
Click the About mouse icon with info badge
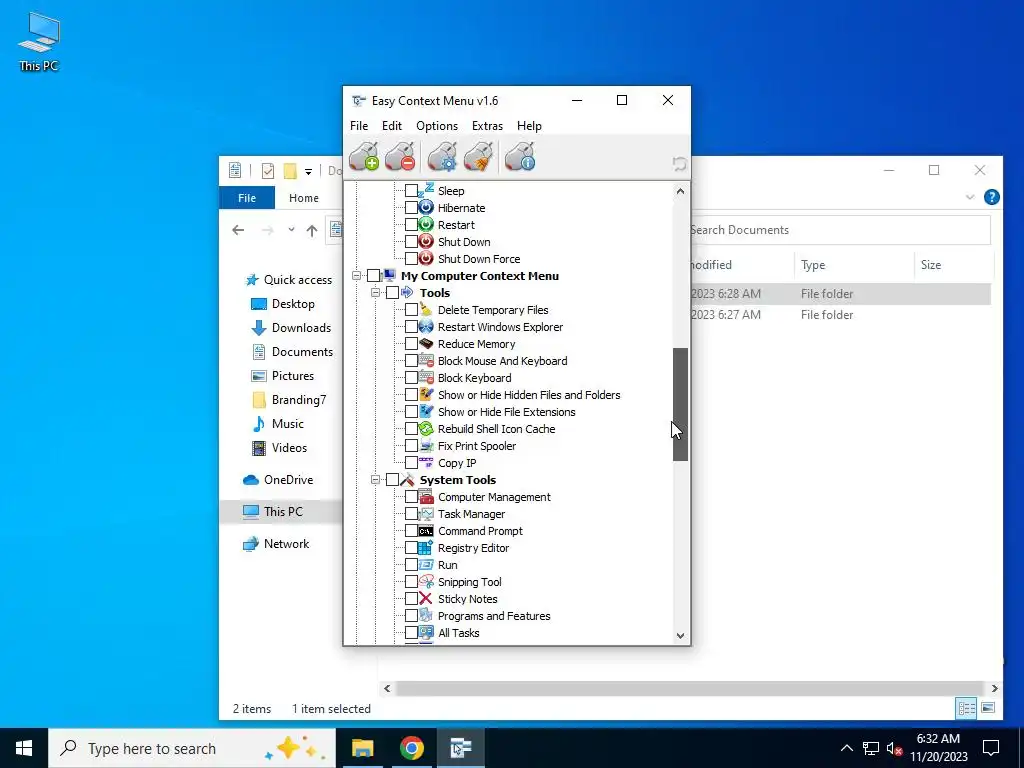[x=520, y=157]
